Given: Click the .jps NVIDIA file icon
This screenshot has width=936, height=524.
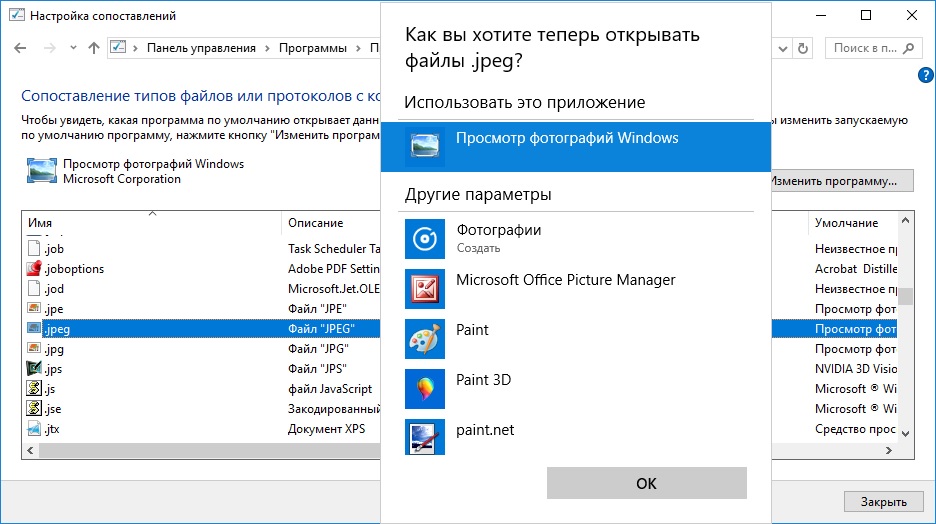Looking at the screenshot, I should point(34,368).
